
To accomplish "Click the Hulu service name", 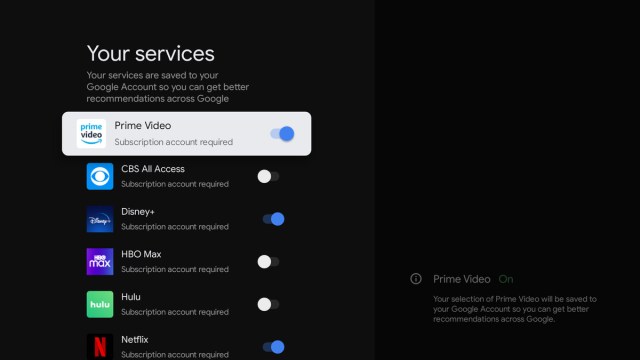I will (131, 297).
